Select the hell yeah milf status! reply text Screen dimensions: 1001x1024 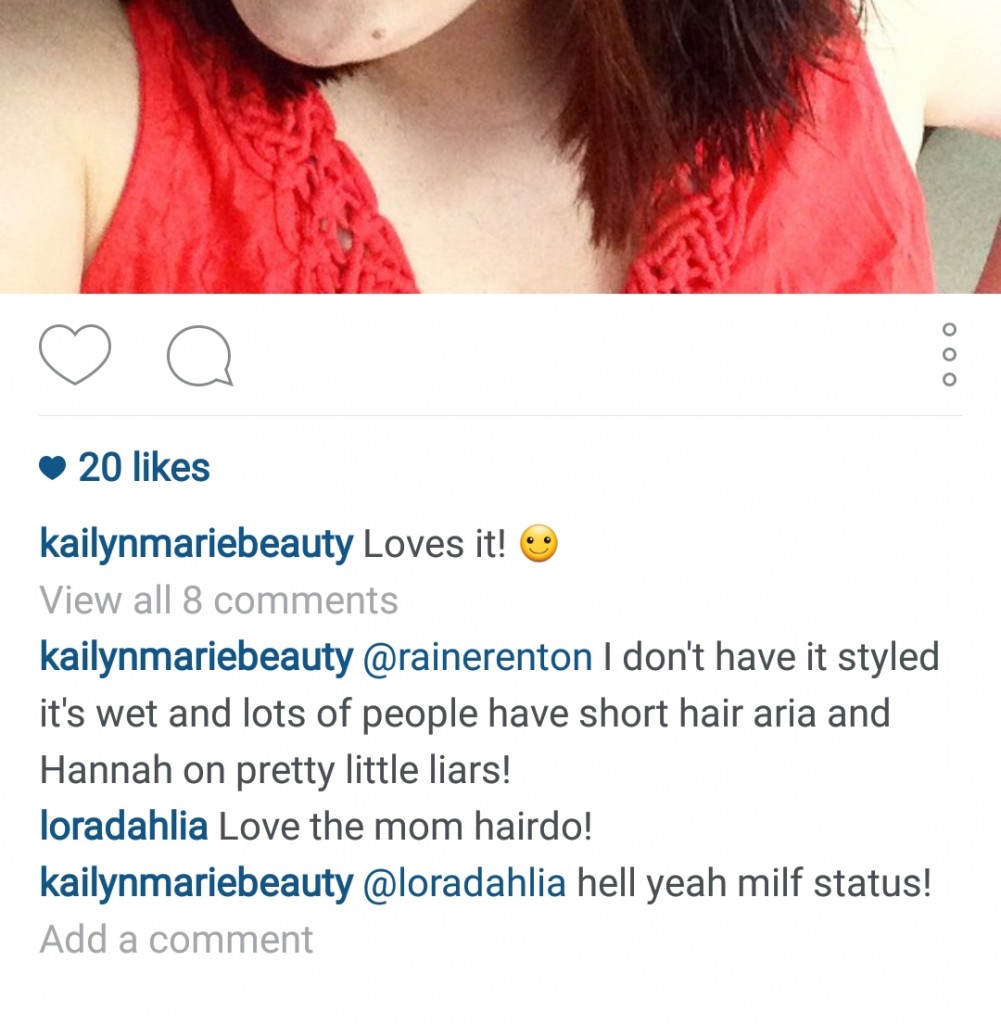click(754, 883)
